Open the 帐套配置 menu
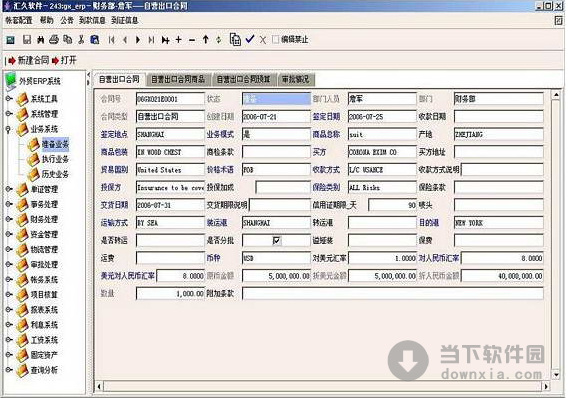 19,20
